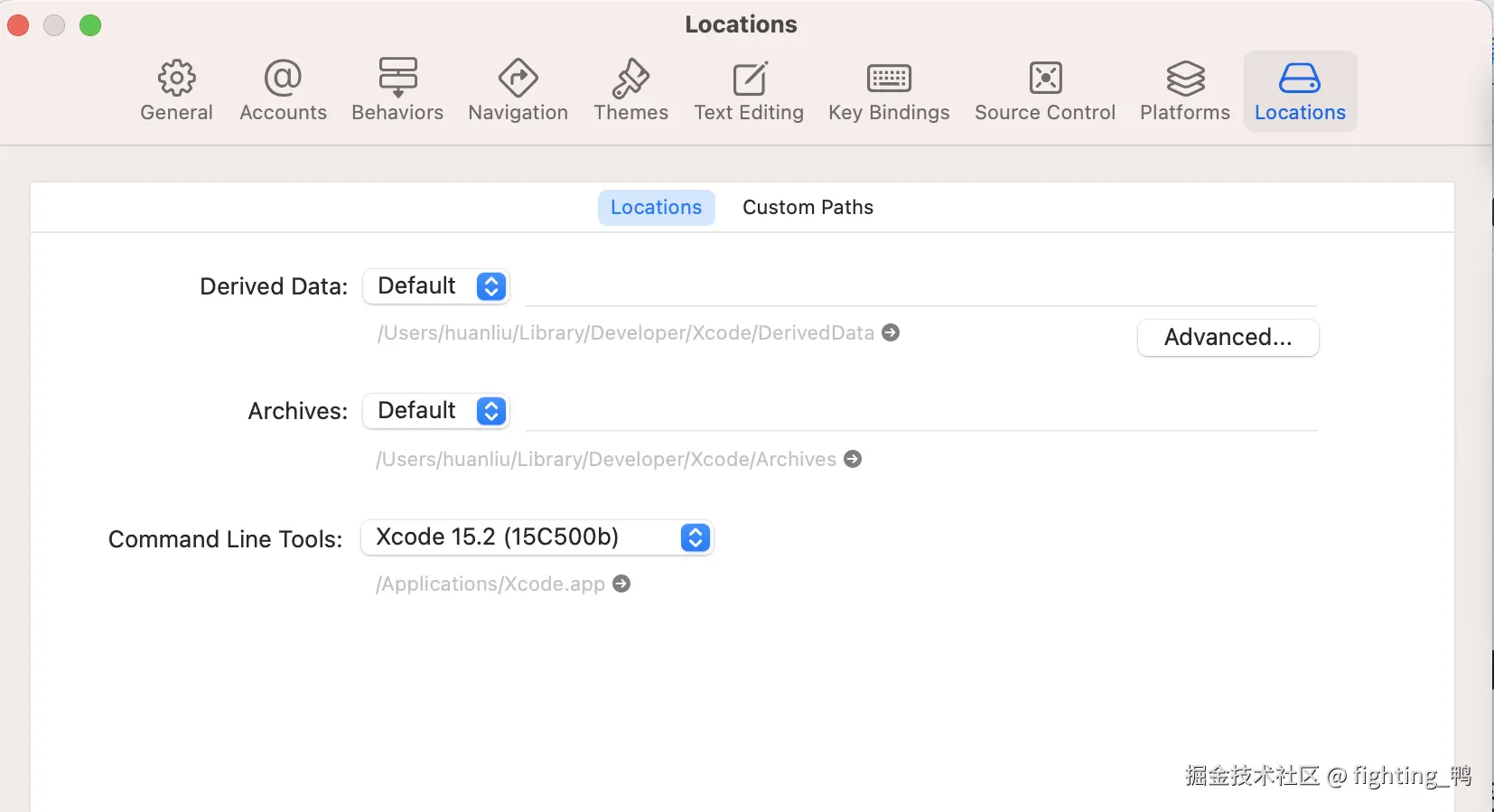Reveal the DerivedData folder in Finder arrow
This screenshot has width=1494, height=812.
[x=891, y=332]
